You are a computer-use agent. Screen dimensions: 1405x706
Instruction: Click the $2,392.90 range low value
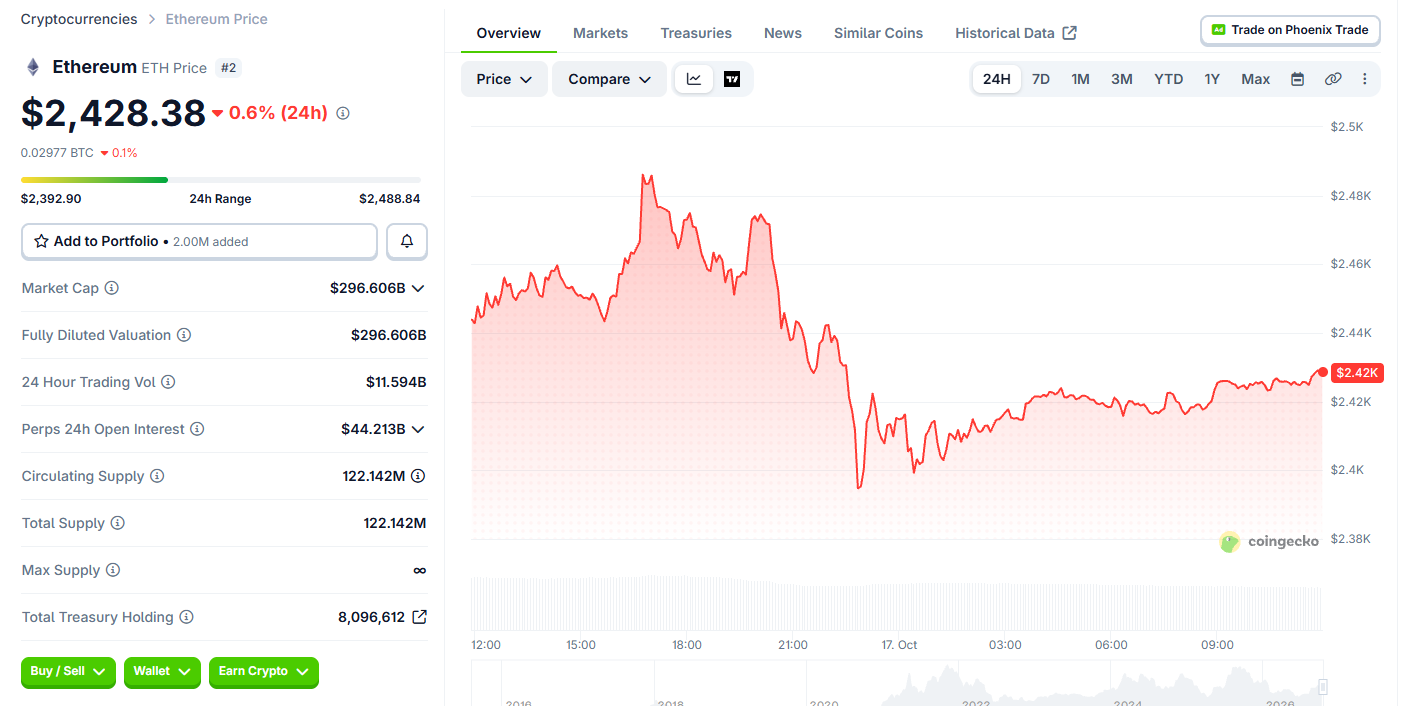[x=51, y=199]
